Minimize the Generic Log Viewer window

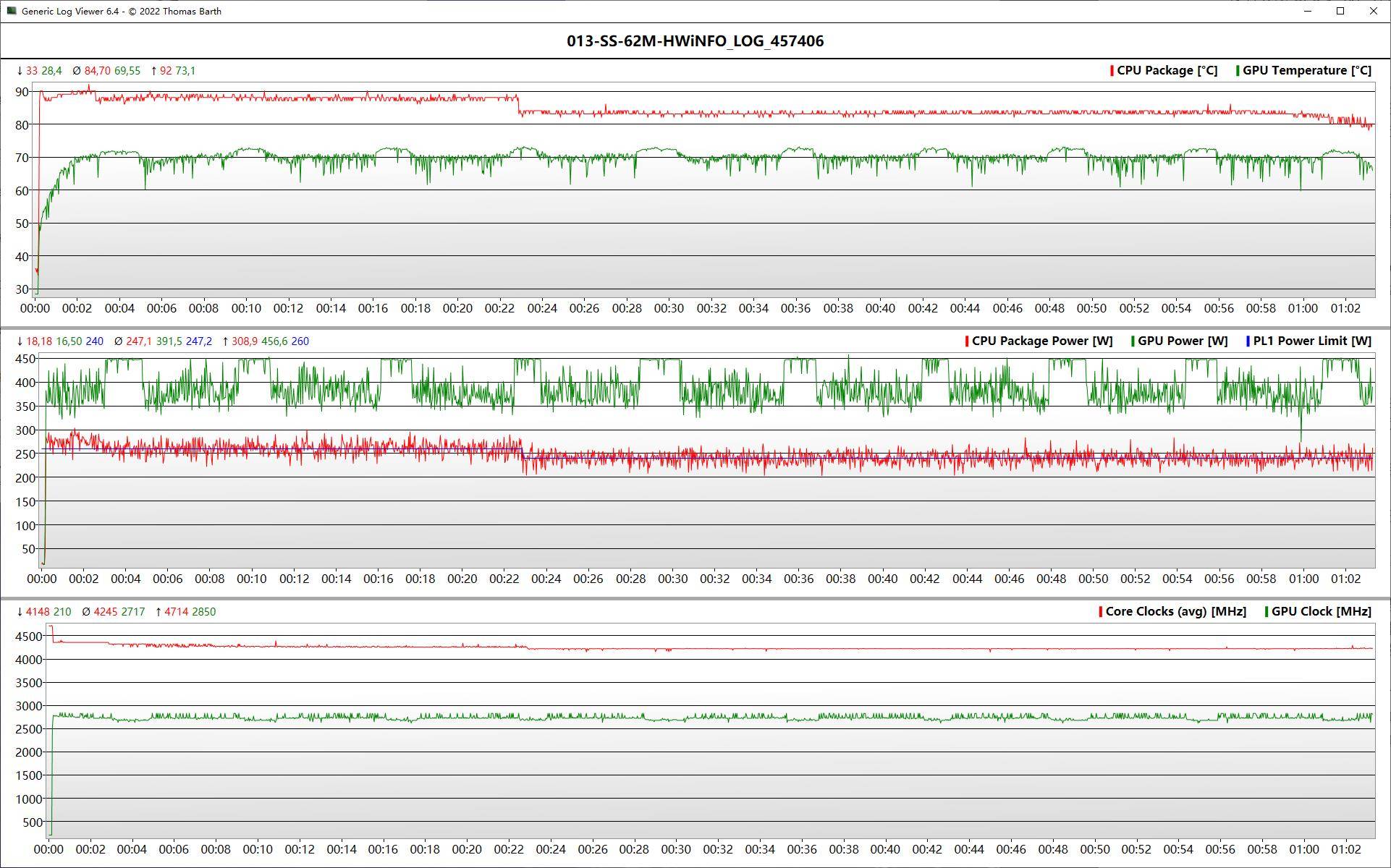tap(1308, 11)
